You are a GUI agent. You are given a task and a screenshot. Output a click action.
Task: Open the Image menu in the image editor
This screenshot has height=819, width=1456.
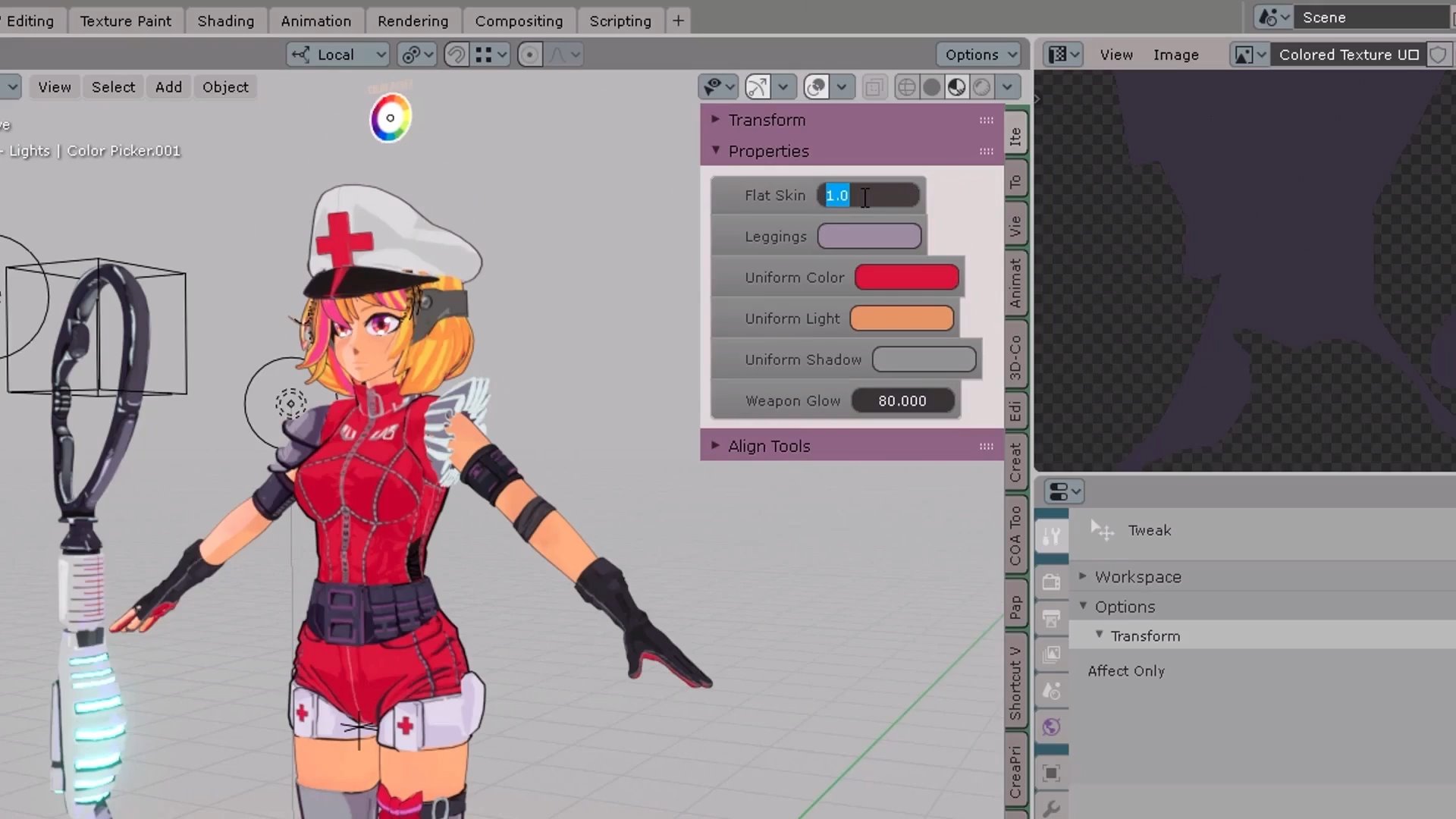(x=1175, y=54)
